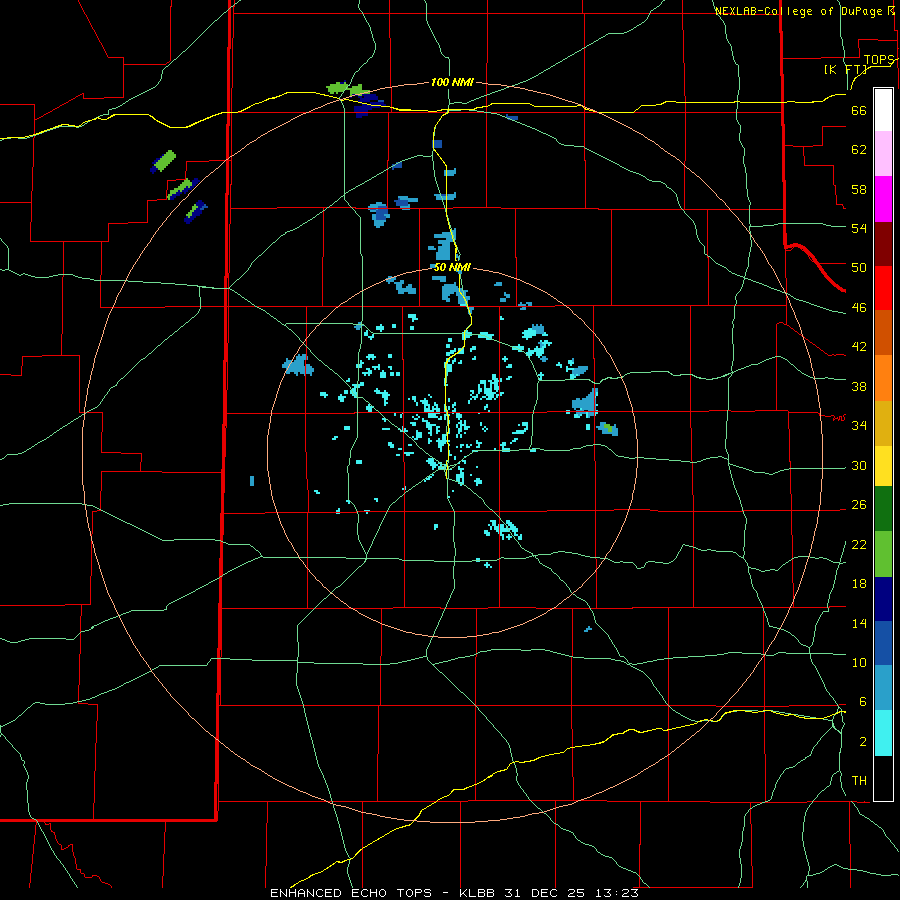Click the '18' legend value
The image size is (900, 900).
pyautogui.click(x=859, y=584)
